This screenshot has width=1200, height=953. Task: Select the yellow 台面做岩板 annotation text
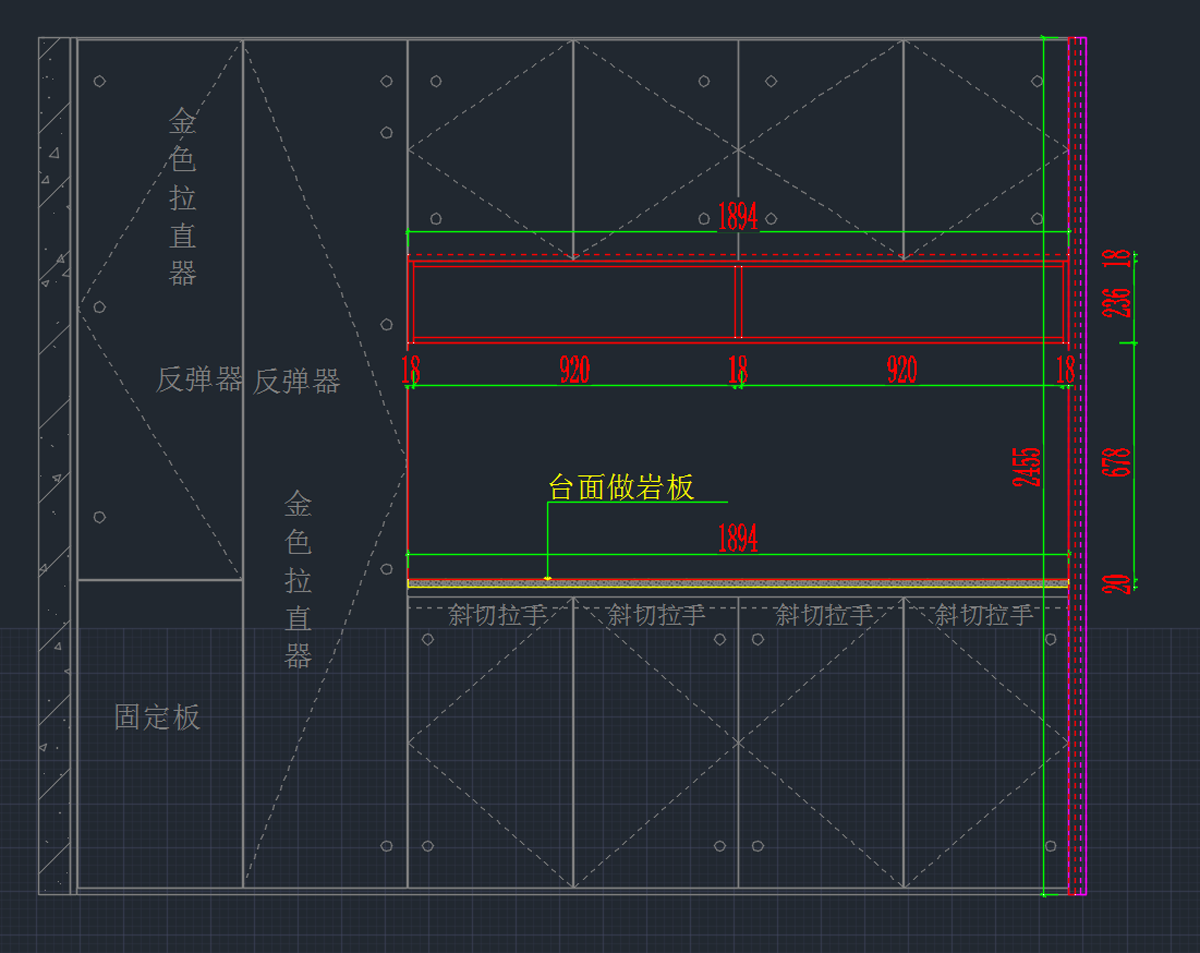[x=620, y=487]
